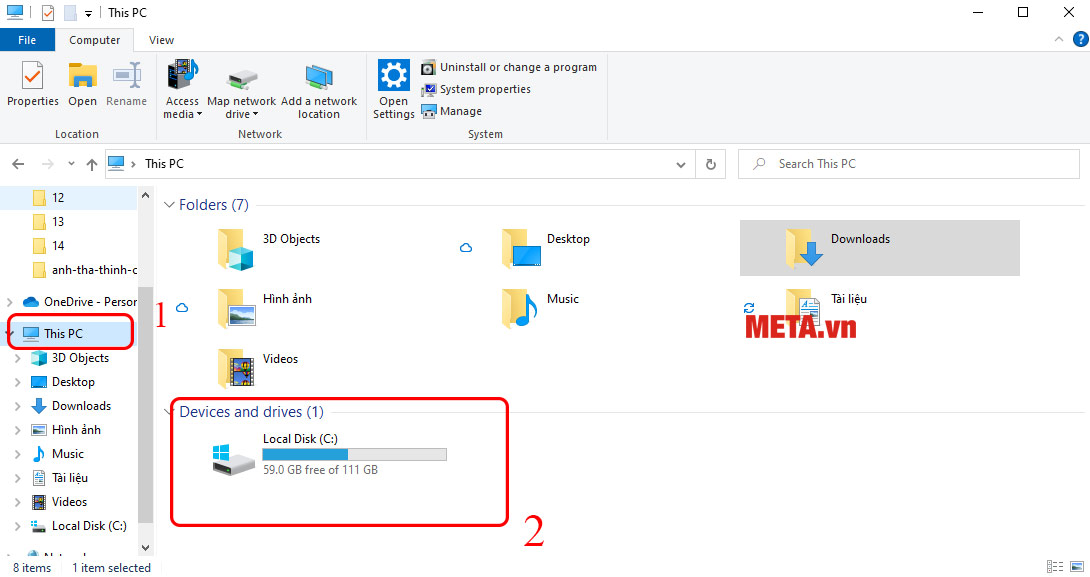Select Downloads in the navigation pane

[81, 406]
